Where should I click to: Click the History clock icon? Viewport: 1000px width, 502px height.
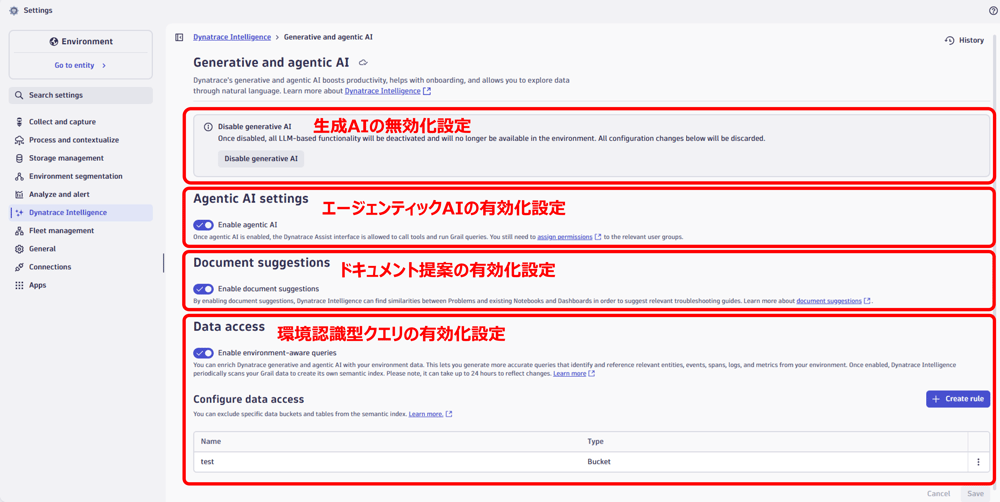pyautogui.click(x=949, y=40)
